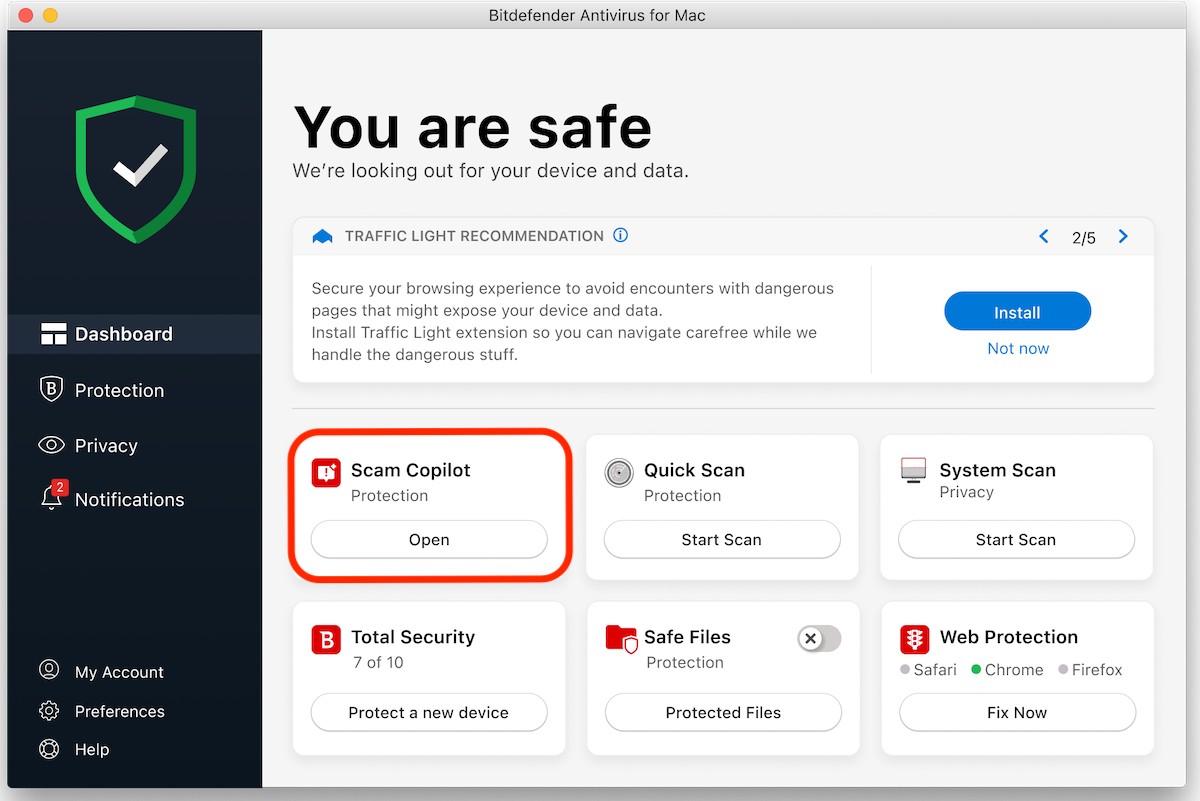Click the Safe Files red folder icon
1200x801 pixels.
pos(621,640)
